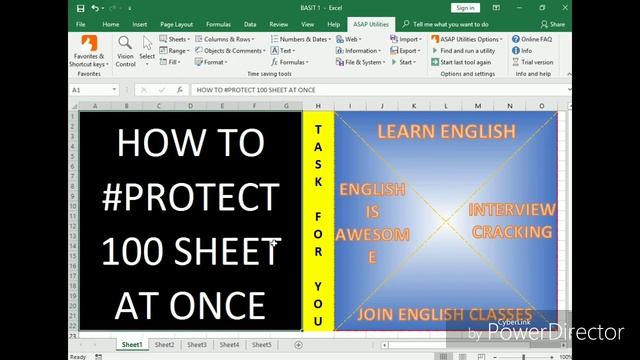Switch to the View ribbon tab

(307, 24)
